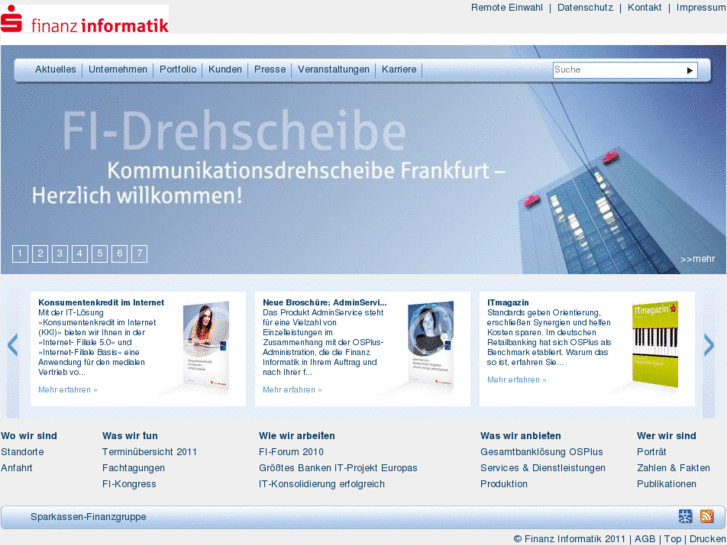Open Porträt link

click(651, 452)
